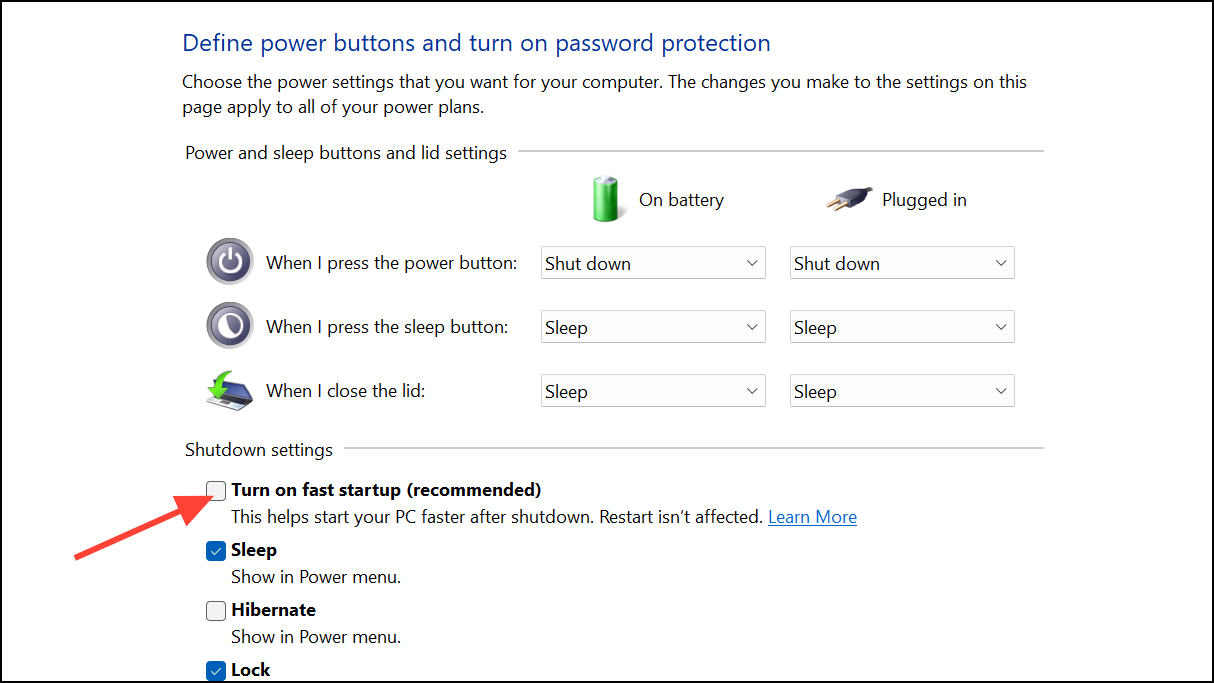Click the laptop lid closing icon
The image size is (1214, 683).
(228, 390)
